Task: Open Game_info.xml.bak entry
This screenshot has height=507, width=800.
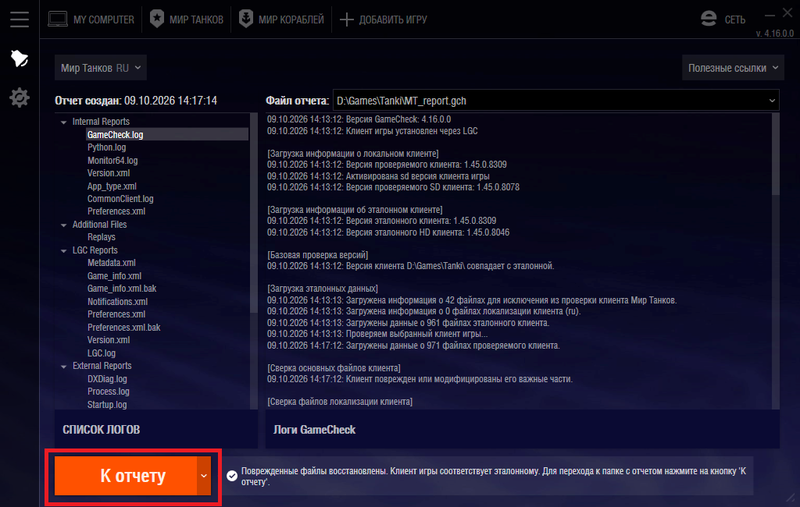Action: pos(122,288)
